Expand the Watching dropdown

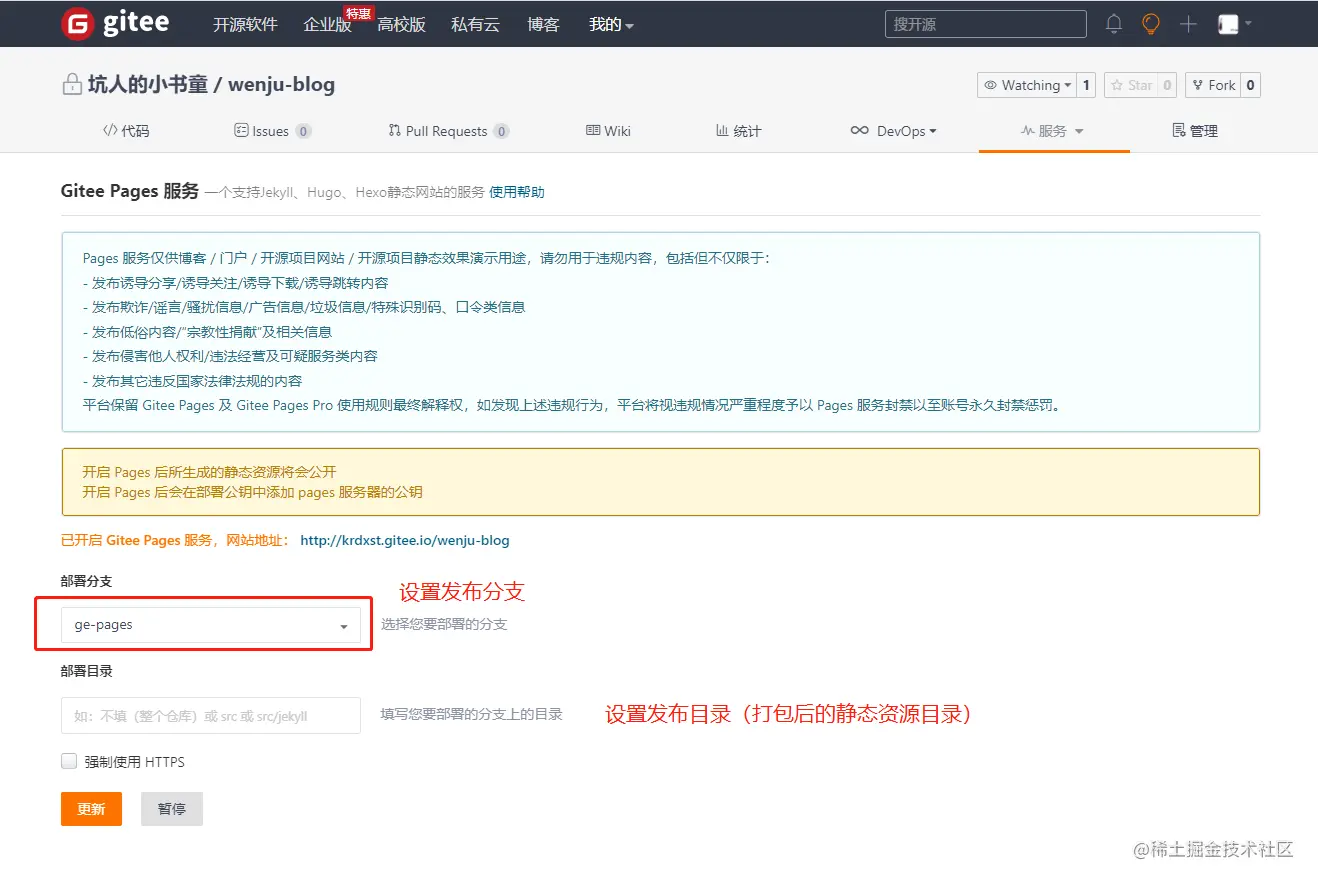tap(1026, 85)
